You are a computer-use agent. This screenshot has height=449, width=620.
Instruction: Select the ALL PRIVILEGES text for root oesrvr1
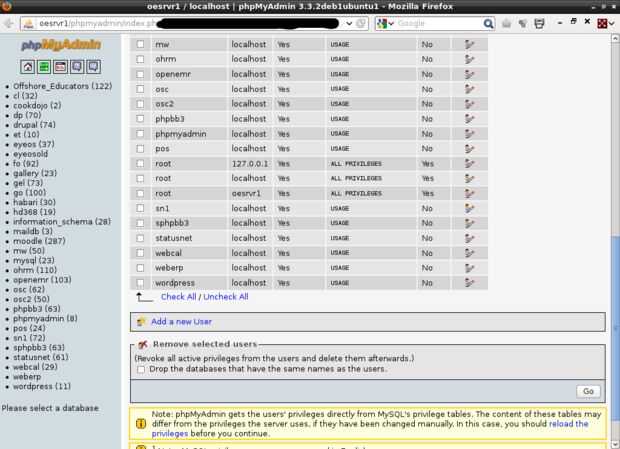(356, 193)
